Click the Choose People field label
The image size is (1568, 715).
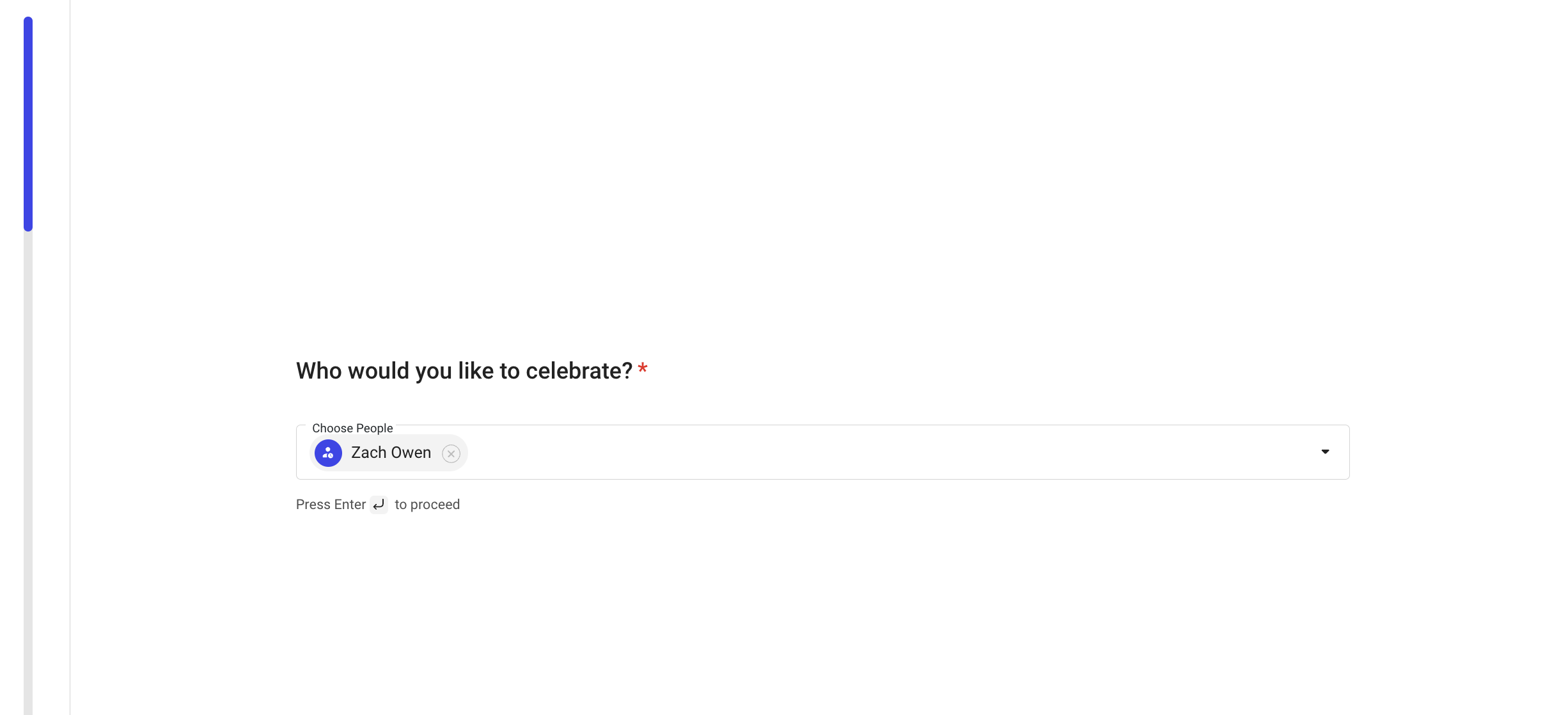[x=352, y=428]
